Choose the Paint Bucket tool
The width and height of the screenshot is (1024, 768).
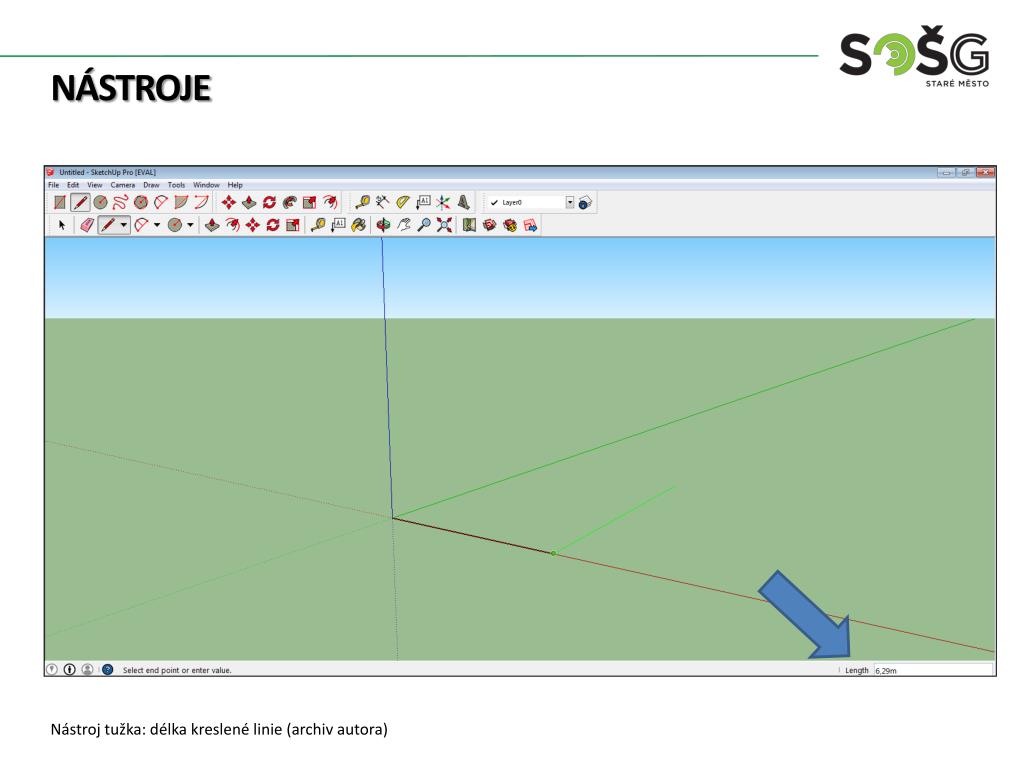click(x=358, y=225)
